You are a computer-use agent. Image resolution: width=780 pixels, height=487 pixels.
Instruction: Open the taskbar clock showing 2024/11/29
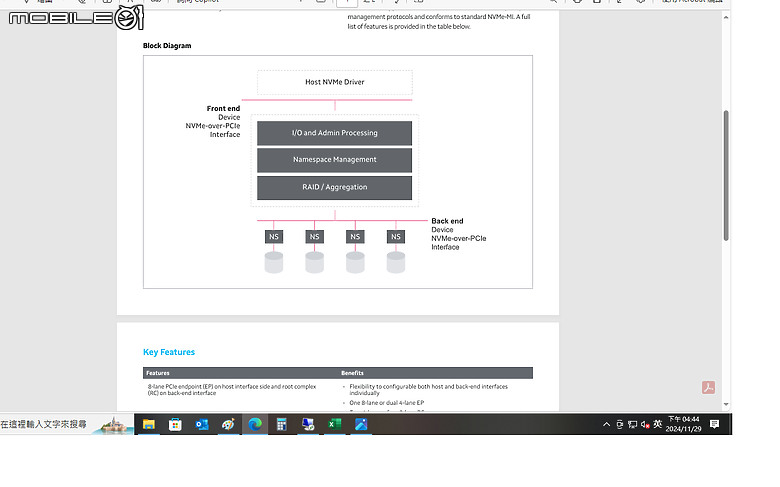[x=683, y=424]
